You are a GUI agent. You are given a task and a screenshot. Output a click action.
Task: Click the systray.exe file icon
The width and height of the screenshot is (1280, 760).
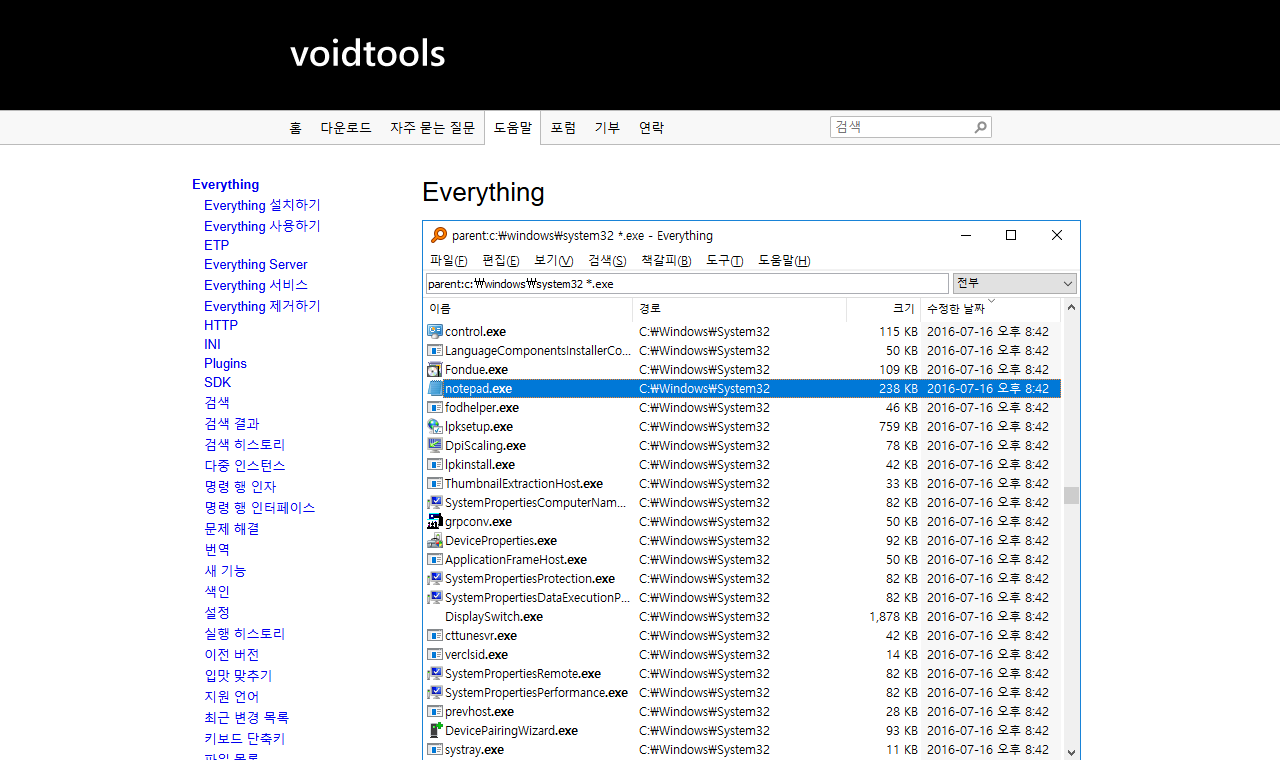[x=435, y=749]
